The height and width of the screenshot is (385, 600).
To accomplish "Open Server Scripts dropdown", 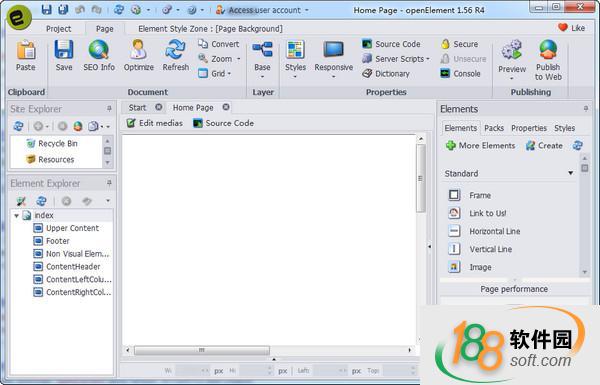I will [x=396, y=59].
